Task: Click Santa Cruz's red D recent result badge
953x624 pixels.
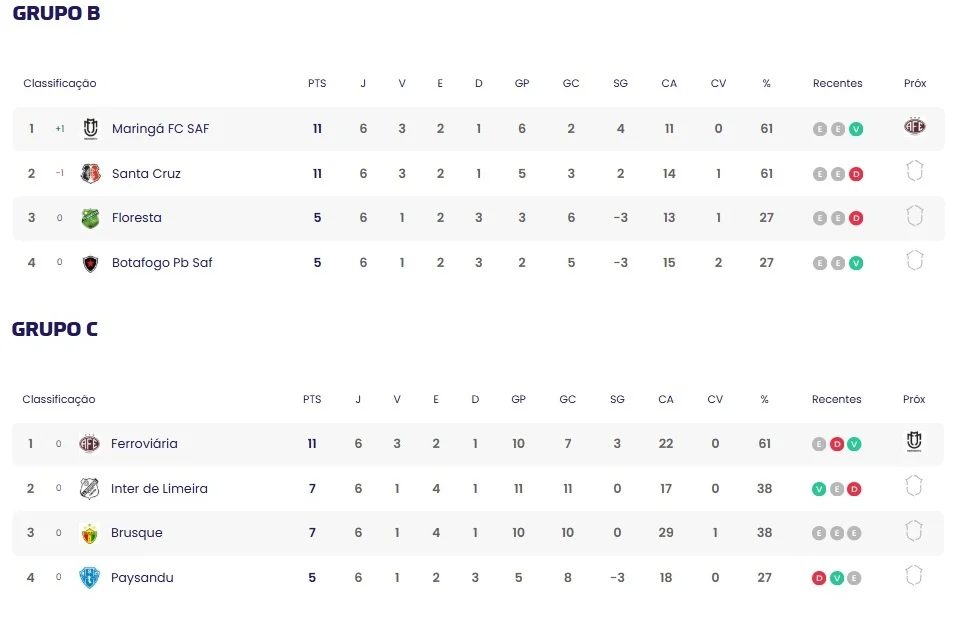Action: click(856, 174)
